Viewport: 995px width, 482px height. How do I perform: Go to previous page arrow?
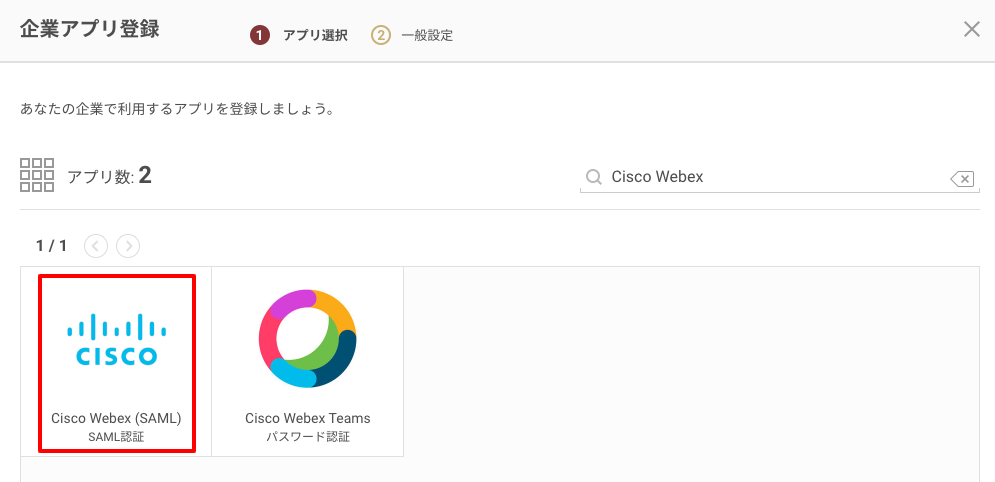pos(96,246)
